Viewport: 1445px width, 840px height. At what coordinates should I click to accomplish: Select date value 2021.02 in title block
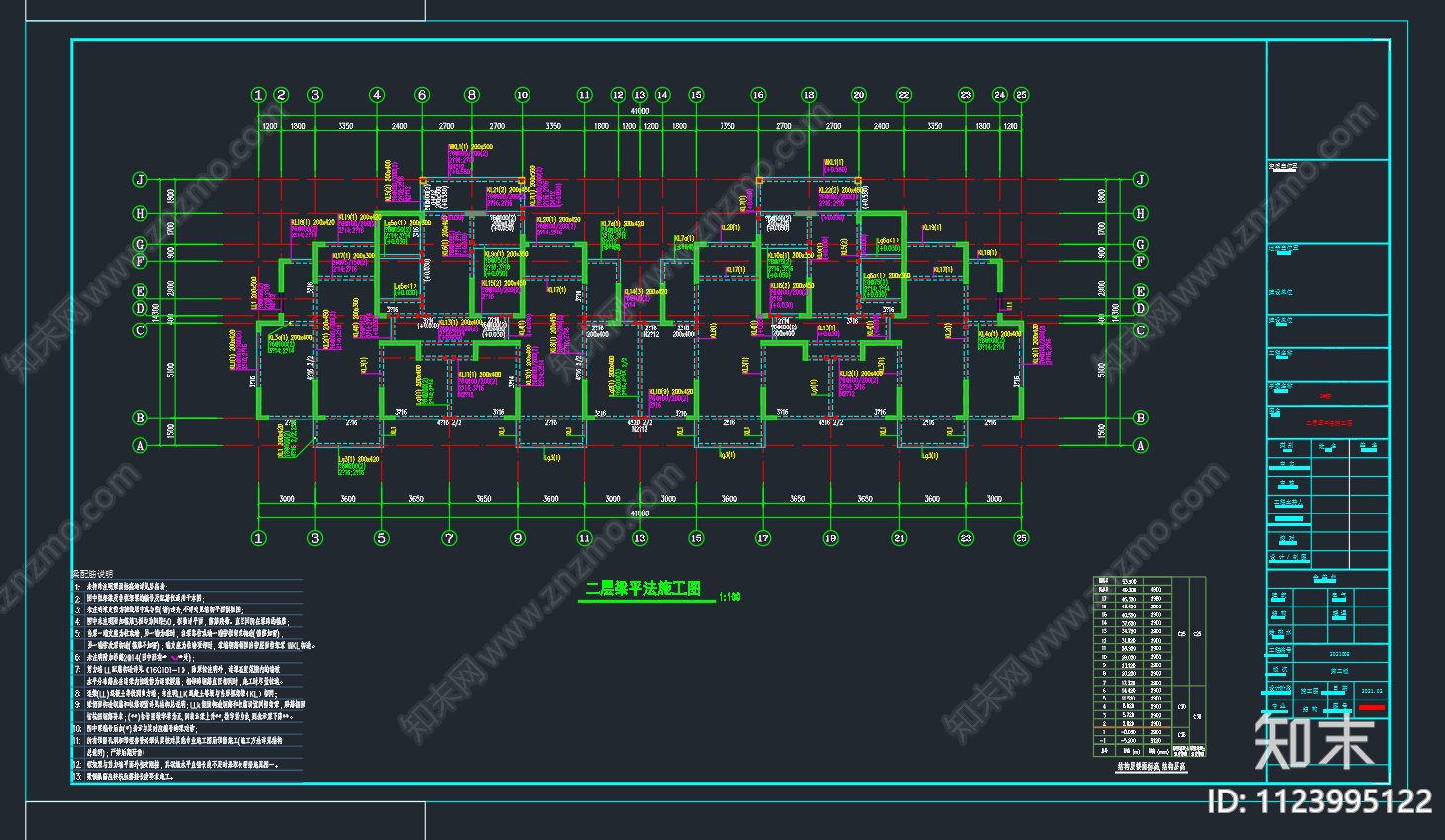pos(1372,692)
